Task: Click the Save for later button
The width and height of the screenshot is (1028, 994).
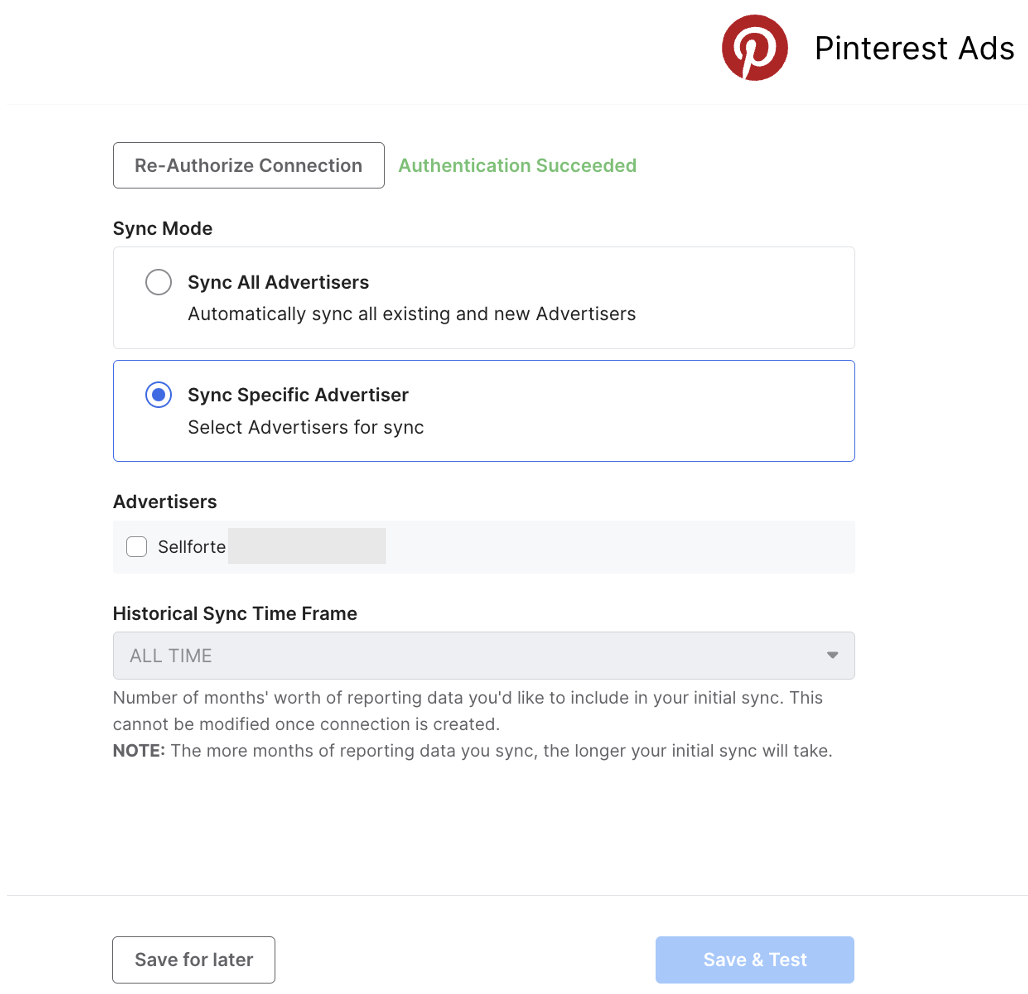Action: coord(193,960)
